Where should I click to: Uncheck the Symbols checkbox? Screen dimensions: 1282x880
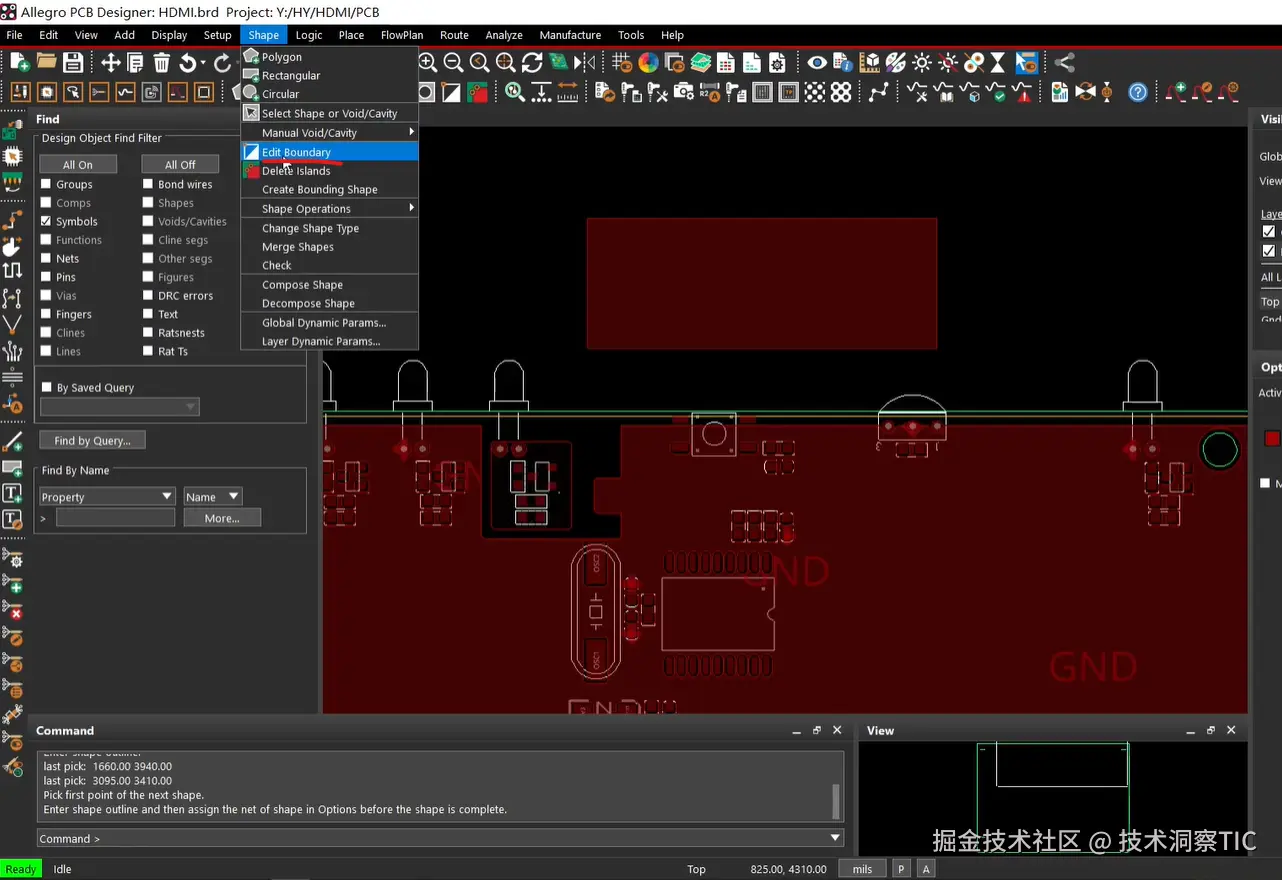coord(46,221)
